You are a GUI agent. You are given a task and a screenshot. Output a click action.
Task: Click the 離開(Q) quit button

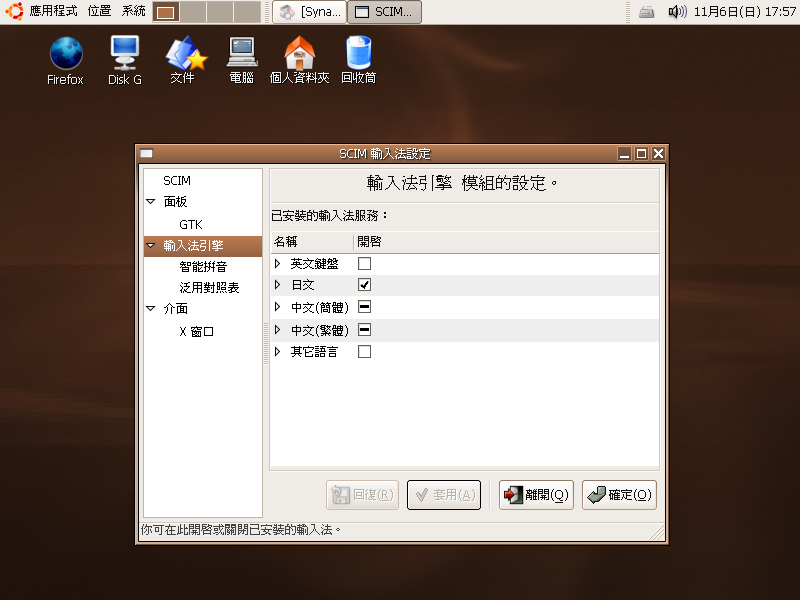pos(536,494)
